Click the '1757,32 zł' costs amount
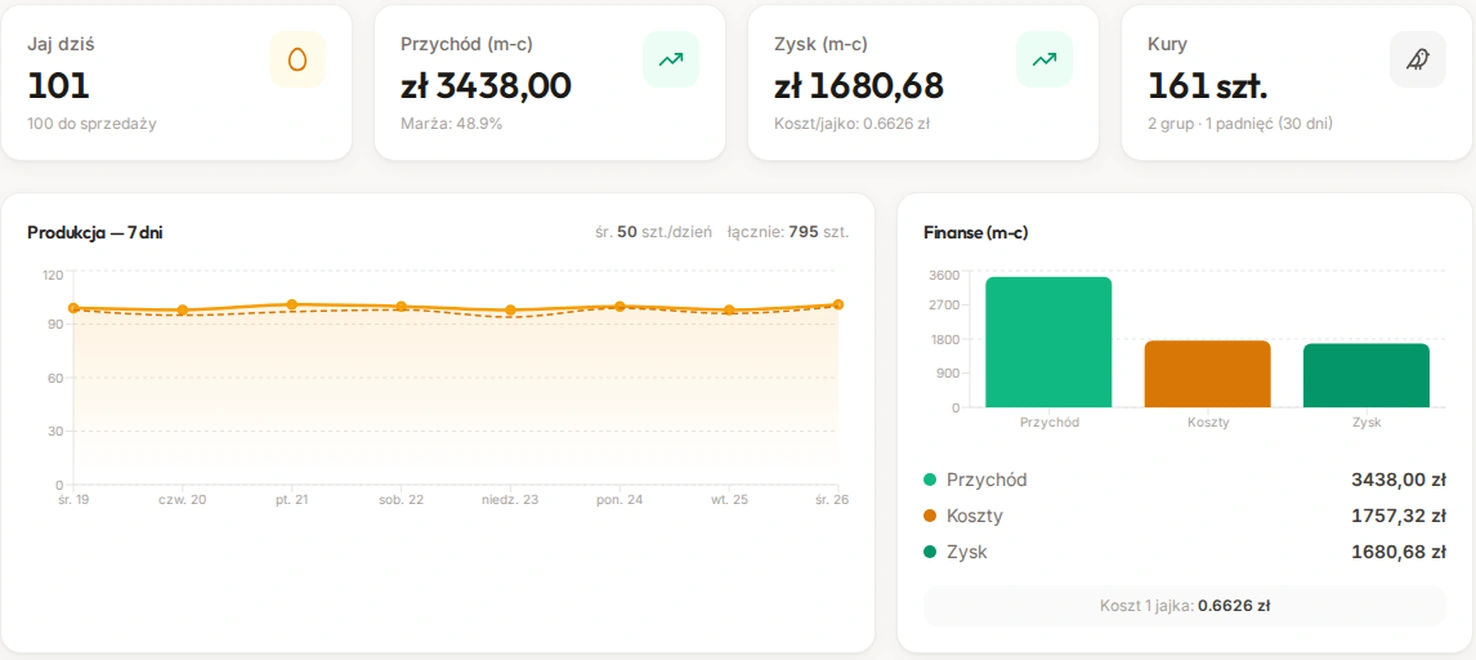This screenshot has height=660, width=1476. (x=1398, y=516)
